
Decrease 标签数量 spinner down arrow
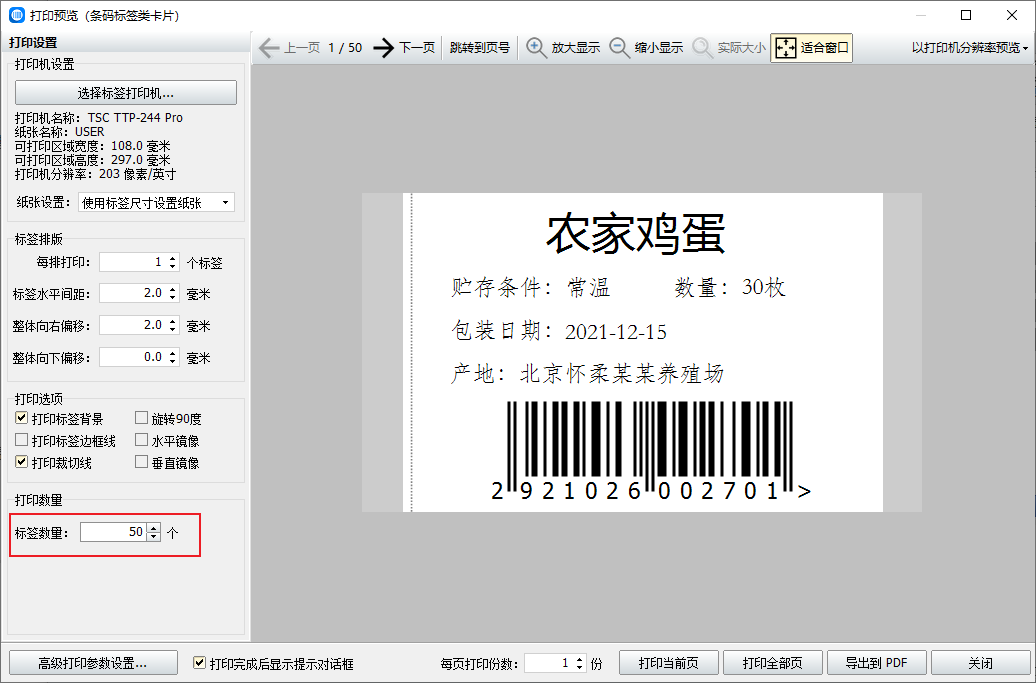[x=153, y=536]
